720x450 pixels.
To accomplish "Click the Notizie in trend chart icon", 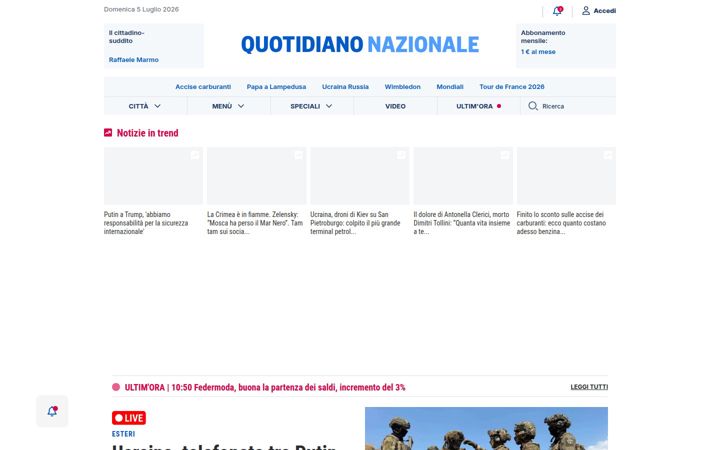I will tap(108, 133).
